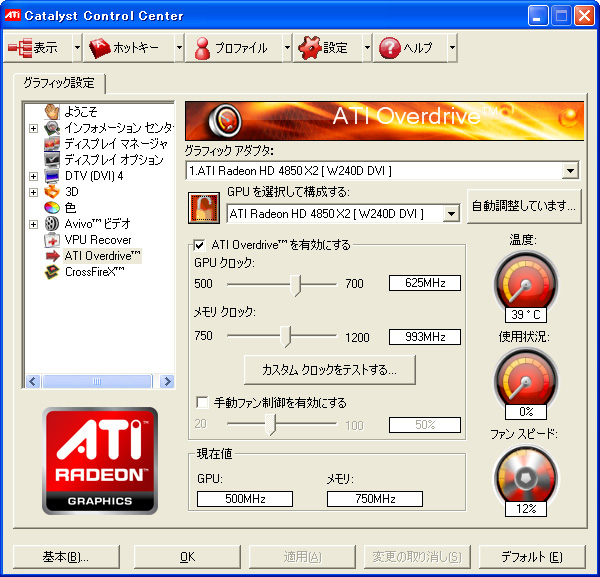600x577 pixels.
Task: Select the ようこそ welcome hand icon
Action: point(52,111)
